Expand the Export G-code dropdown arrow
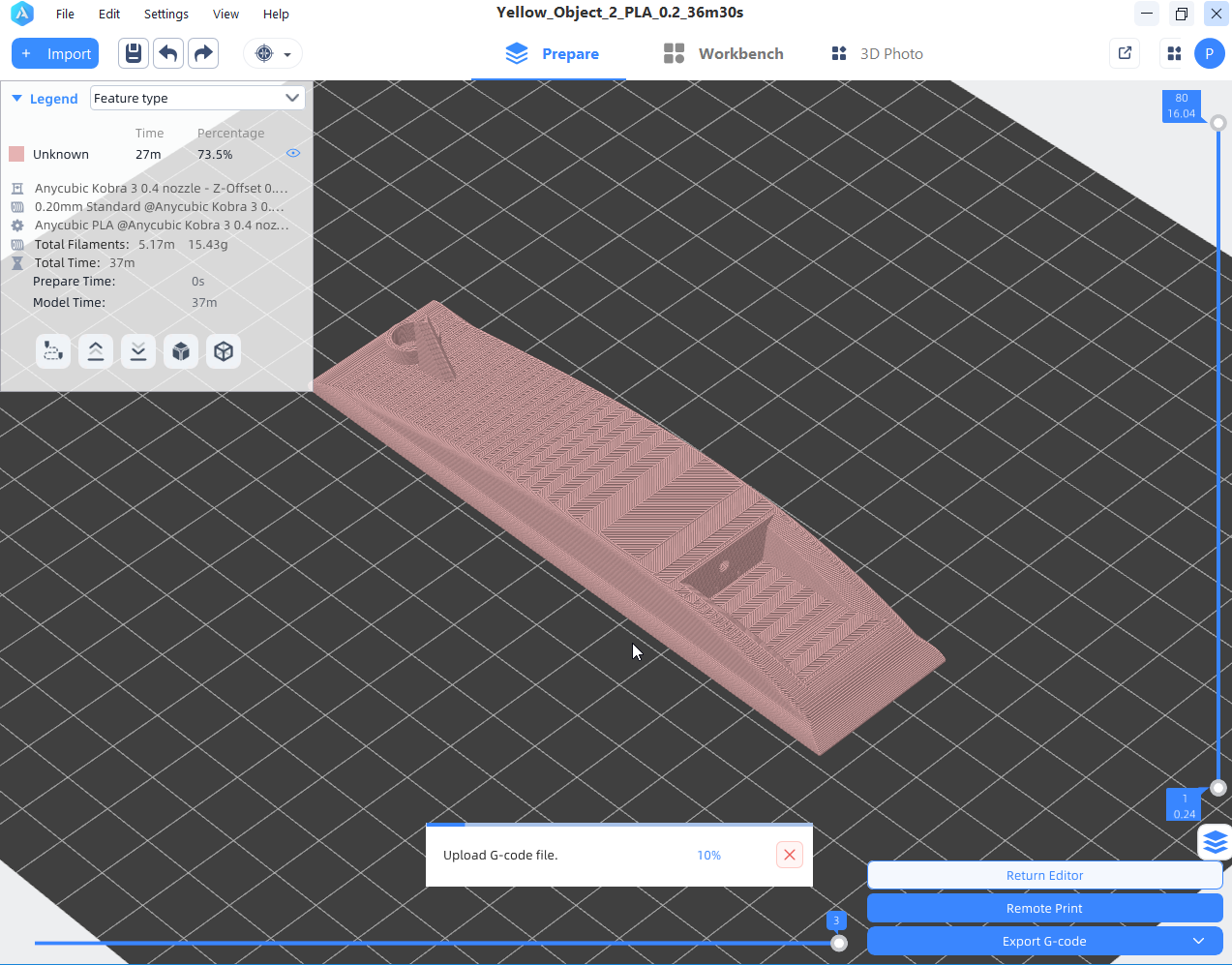 coord(1198,941)
